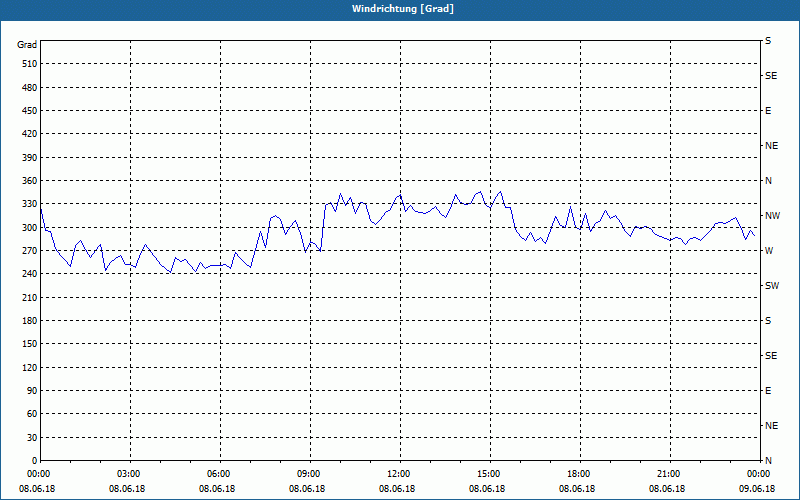Image resolution: width=800 pixels, height=500 pixels.
Task: Select the 30 y-axis value
Action: [32, 437]
